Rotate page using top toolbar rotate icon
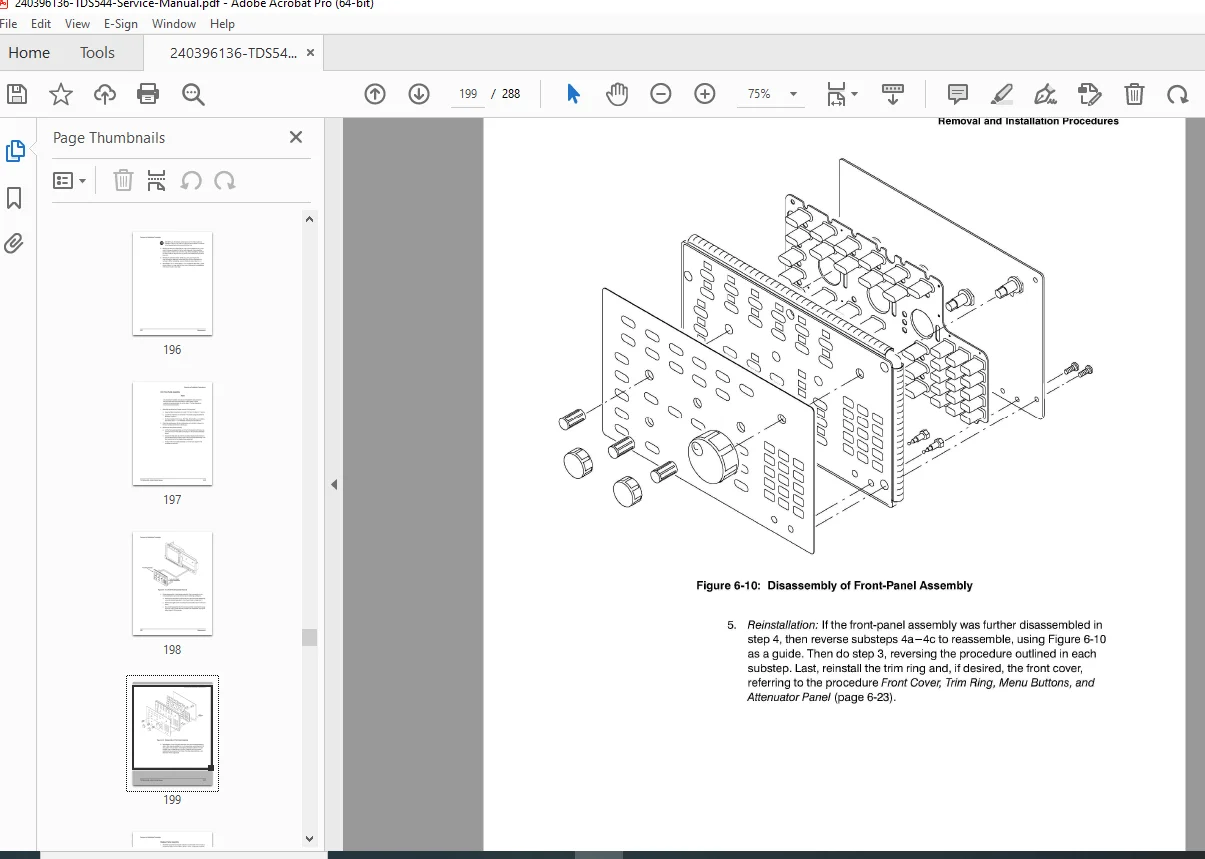Image resolution: width=1205 pixels, height=859 pixels. [x=1178, y=94]
